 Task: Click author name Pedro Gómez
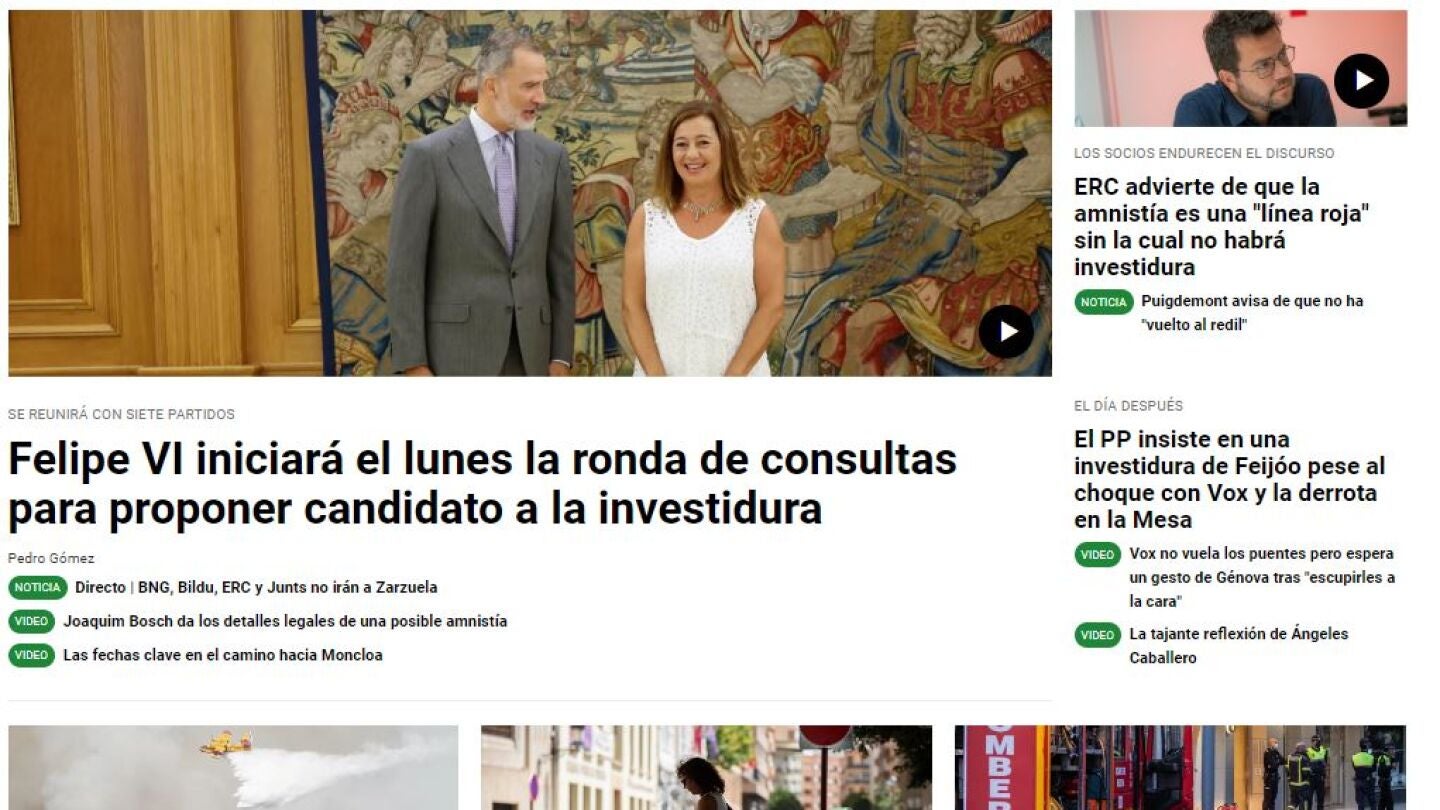pyautogui.click(x=51, y=559)
